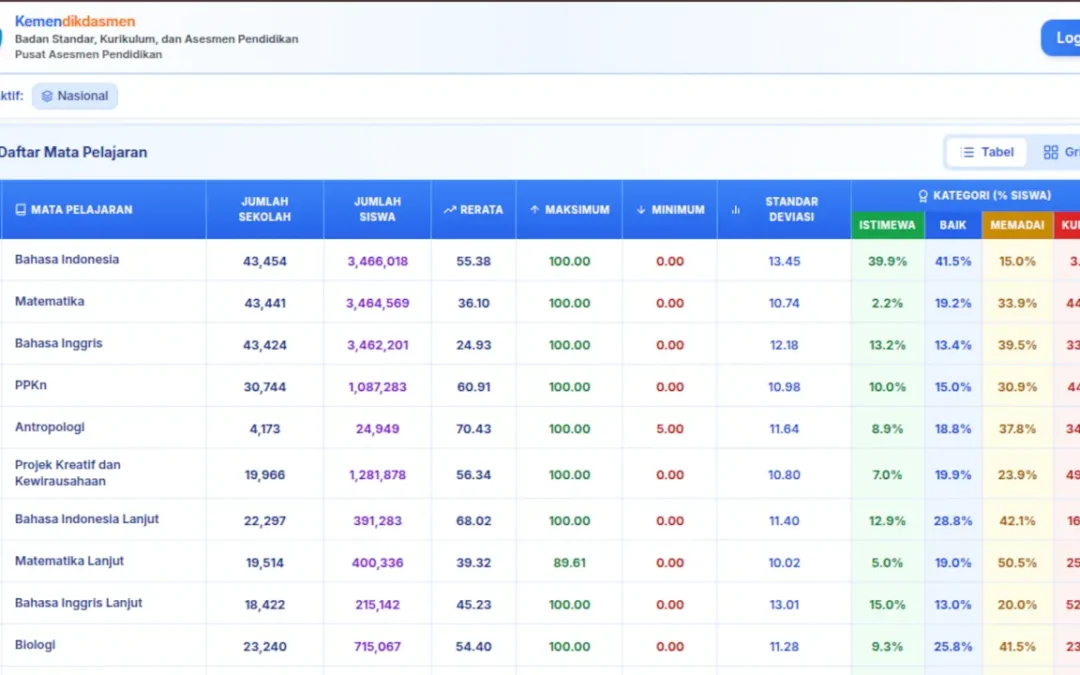The height and width of the screenshot is (675, 1080).
Task: Click the Standar Deviasi column header
Action: tap(784, 209)
